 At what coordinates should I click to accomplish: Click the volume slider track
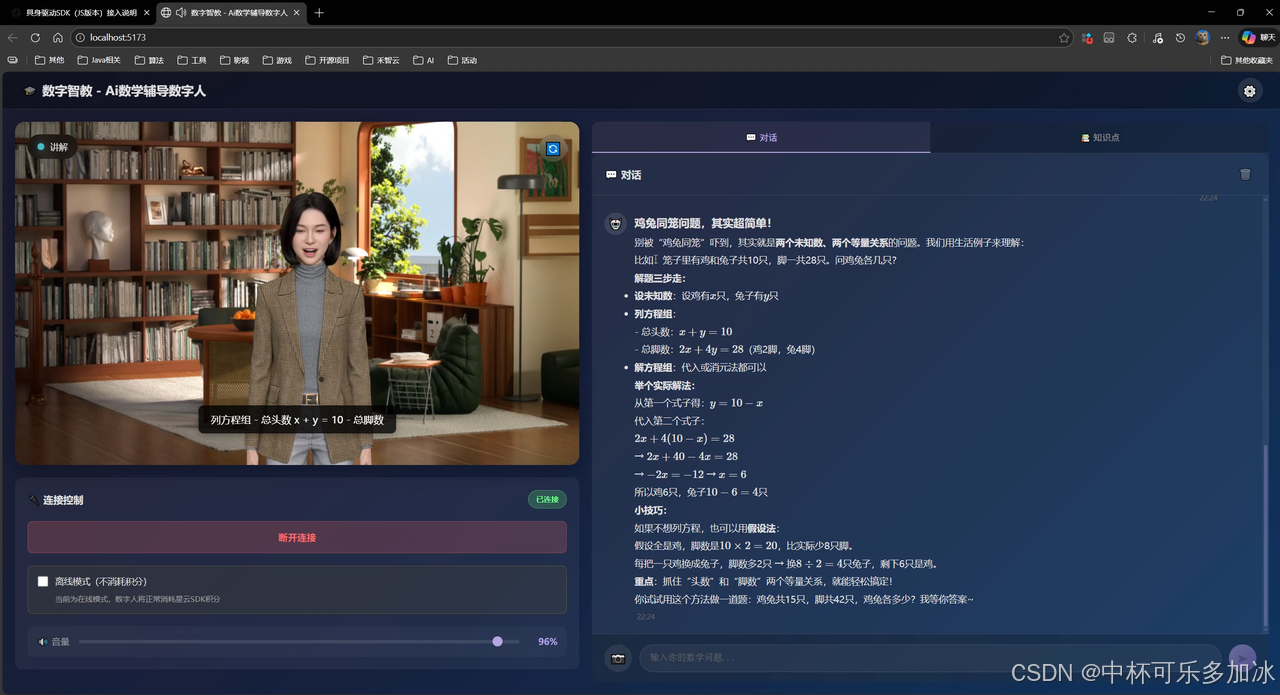299,642
